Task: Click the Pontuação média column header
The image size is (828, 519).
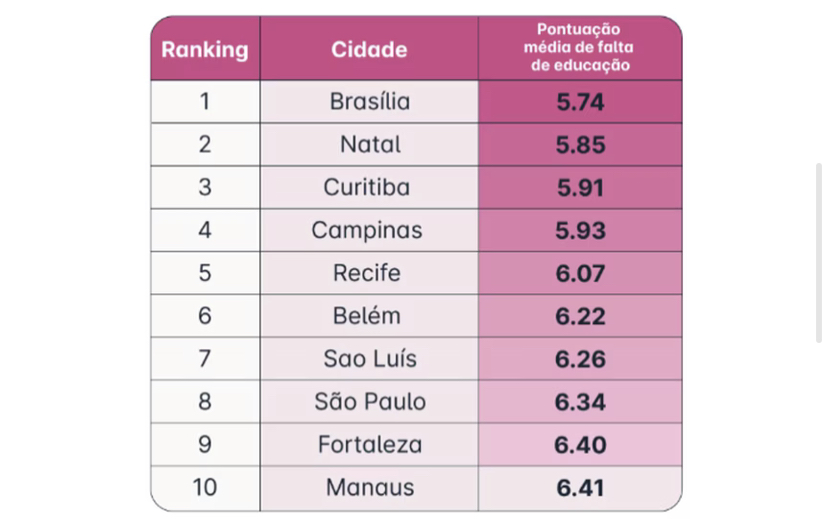Action: click(579, 48)
